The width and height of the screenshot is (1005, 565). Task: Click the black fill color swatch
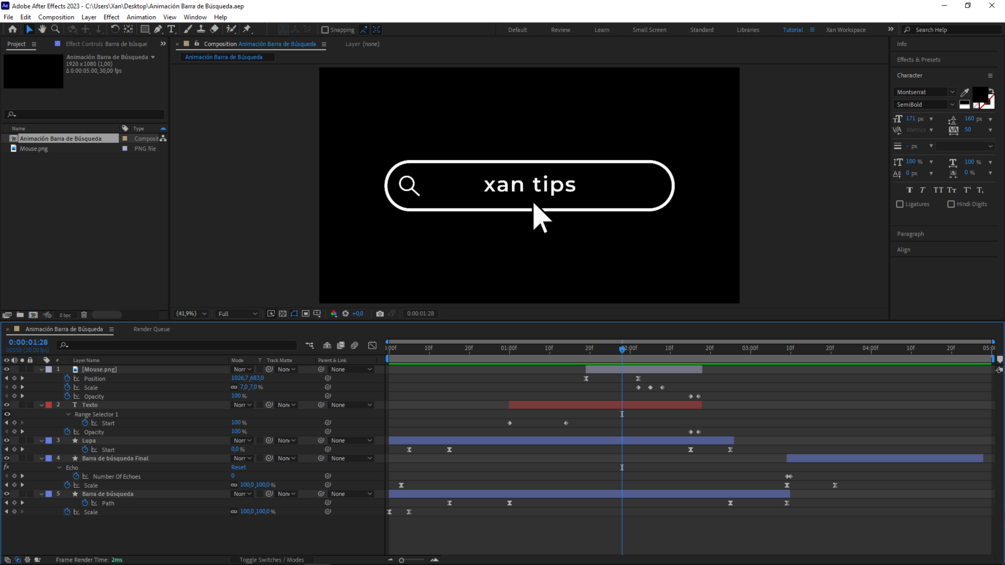point(980,95)
